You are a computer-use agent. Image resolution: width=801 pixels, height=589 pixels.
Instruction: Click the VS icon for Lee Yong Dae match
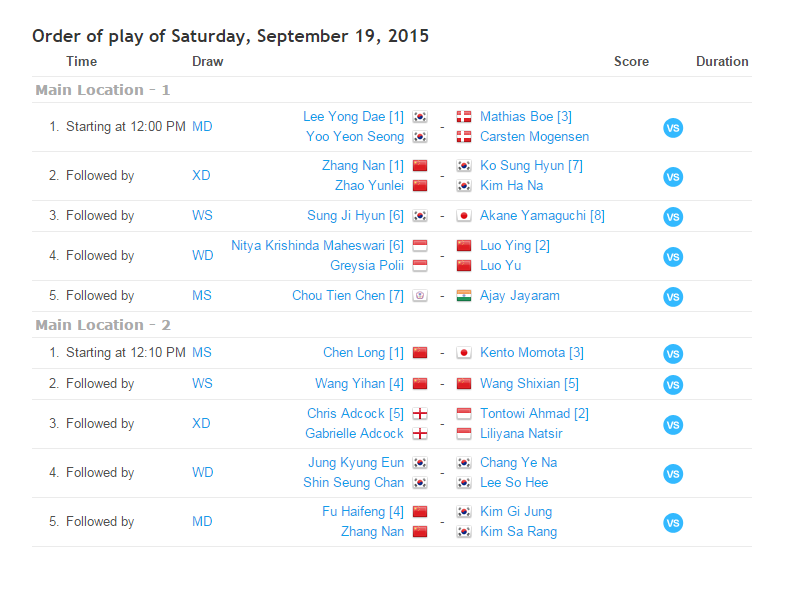(673, 127)
